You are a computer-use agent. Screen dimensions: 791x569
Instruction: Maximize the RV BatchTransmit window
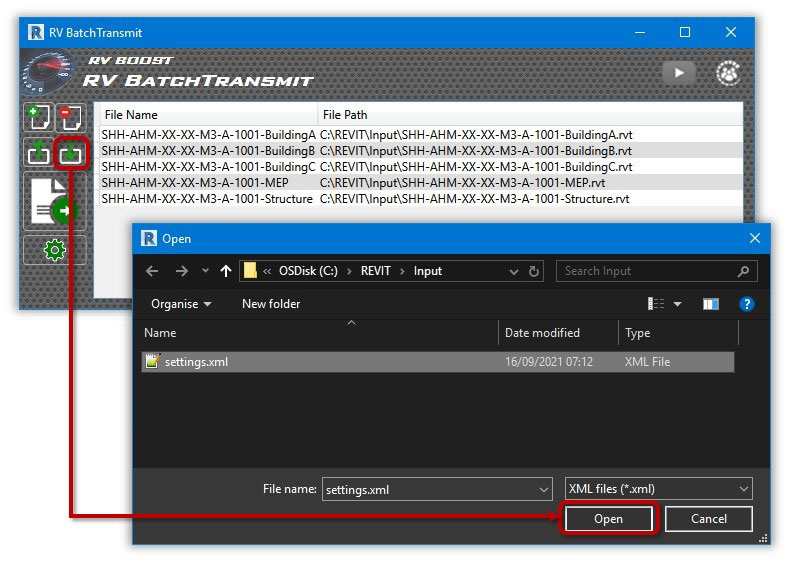click(x=685, y=32)
